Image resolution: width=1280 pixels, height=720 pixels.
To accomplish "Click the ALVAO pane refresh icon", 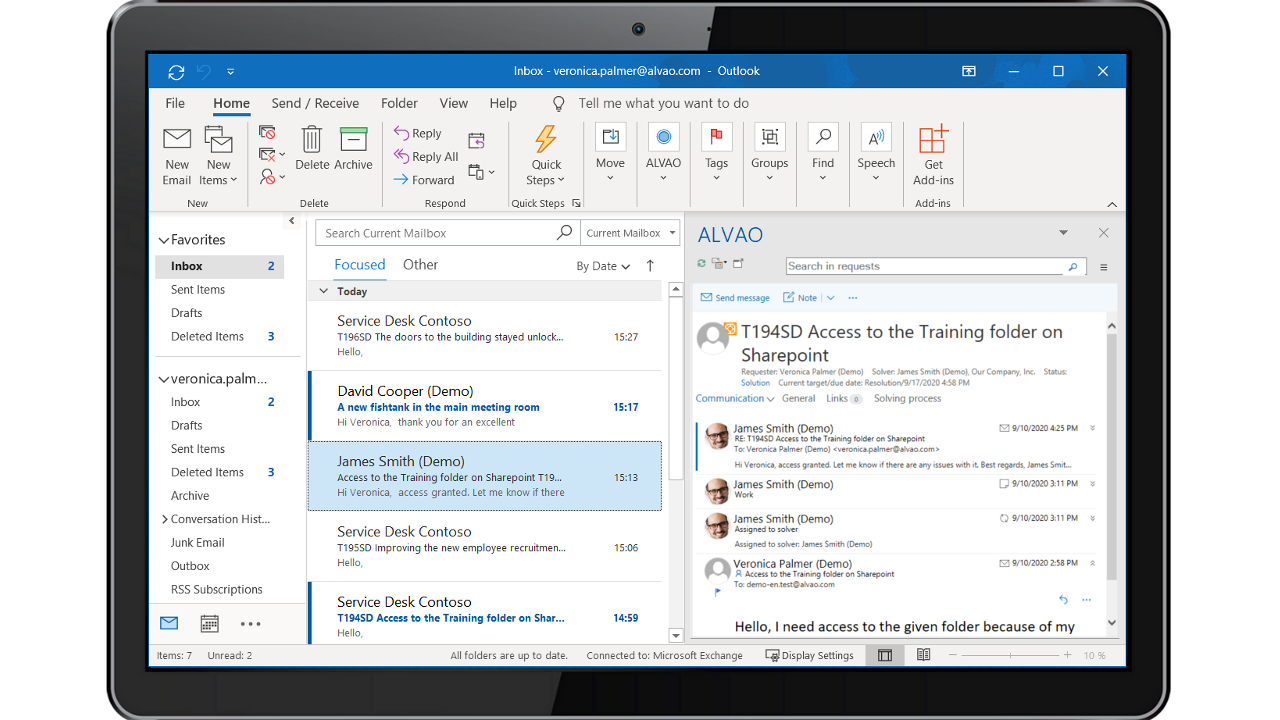I will (x=702, y=264).
